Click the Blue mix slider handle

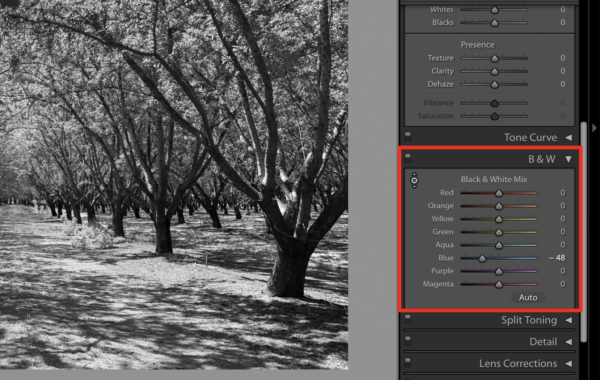483,258
